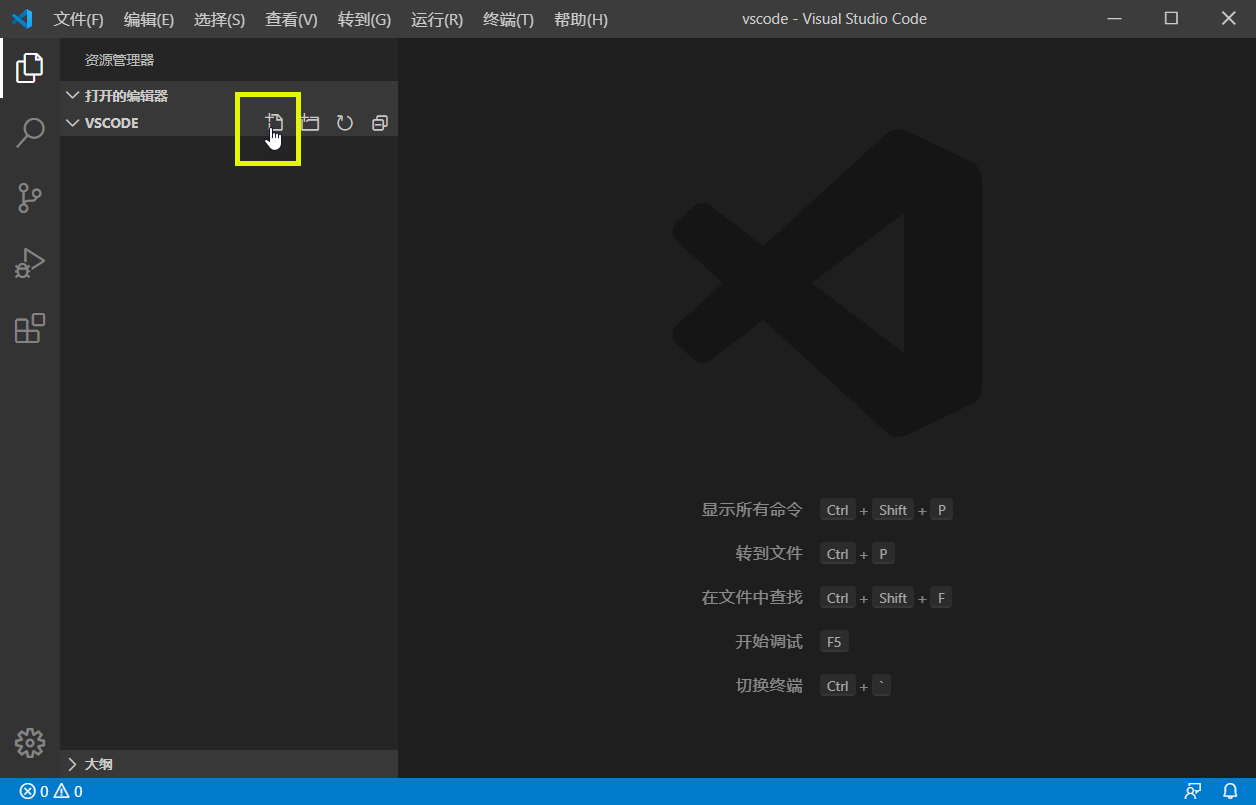Open the 运行(R) menu
1256x805 pixels.
(x=437, y=19)
